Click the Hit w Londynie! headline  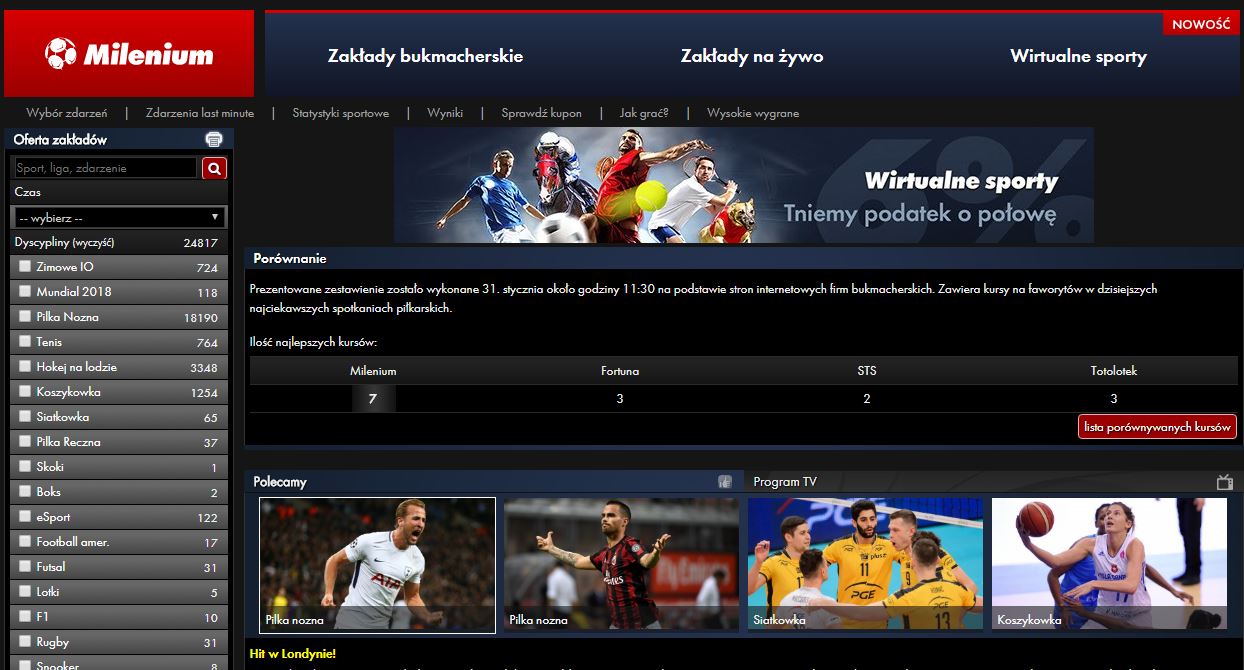point(292,654)
